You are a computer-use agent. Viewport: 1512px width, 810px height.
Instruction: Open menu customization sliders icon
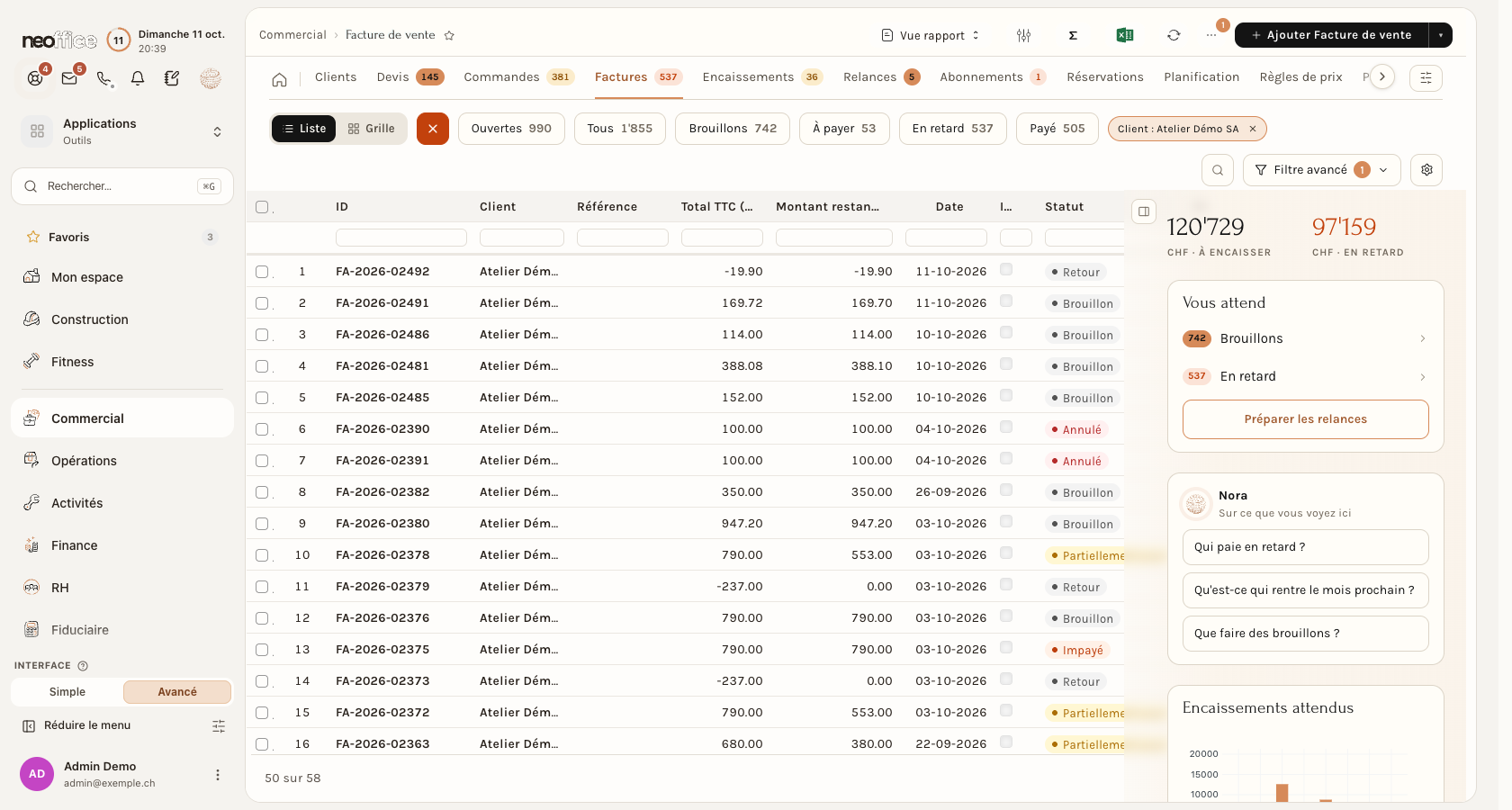(x=219, y=725)
